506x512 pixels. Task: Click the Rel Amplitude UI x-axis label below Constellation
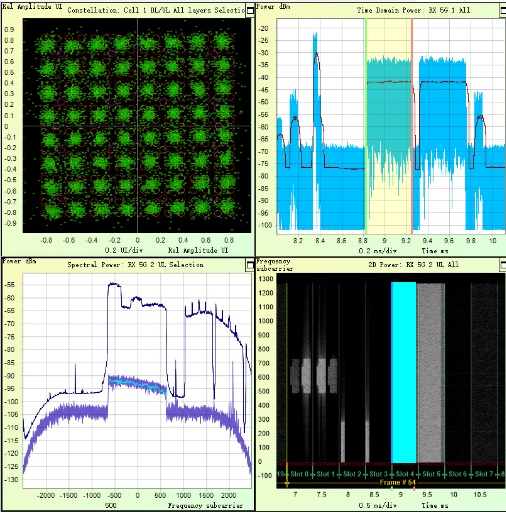(x=198, y=250)
